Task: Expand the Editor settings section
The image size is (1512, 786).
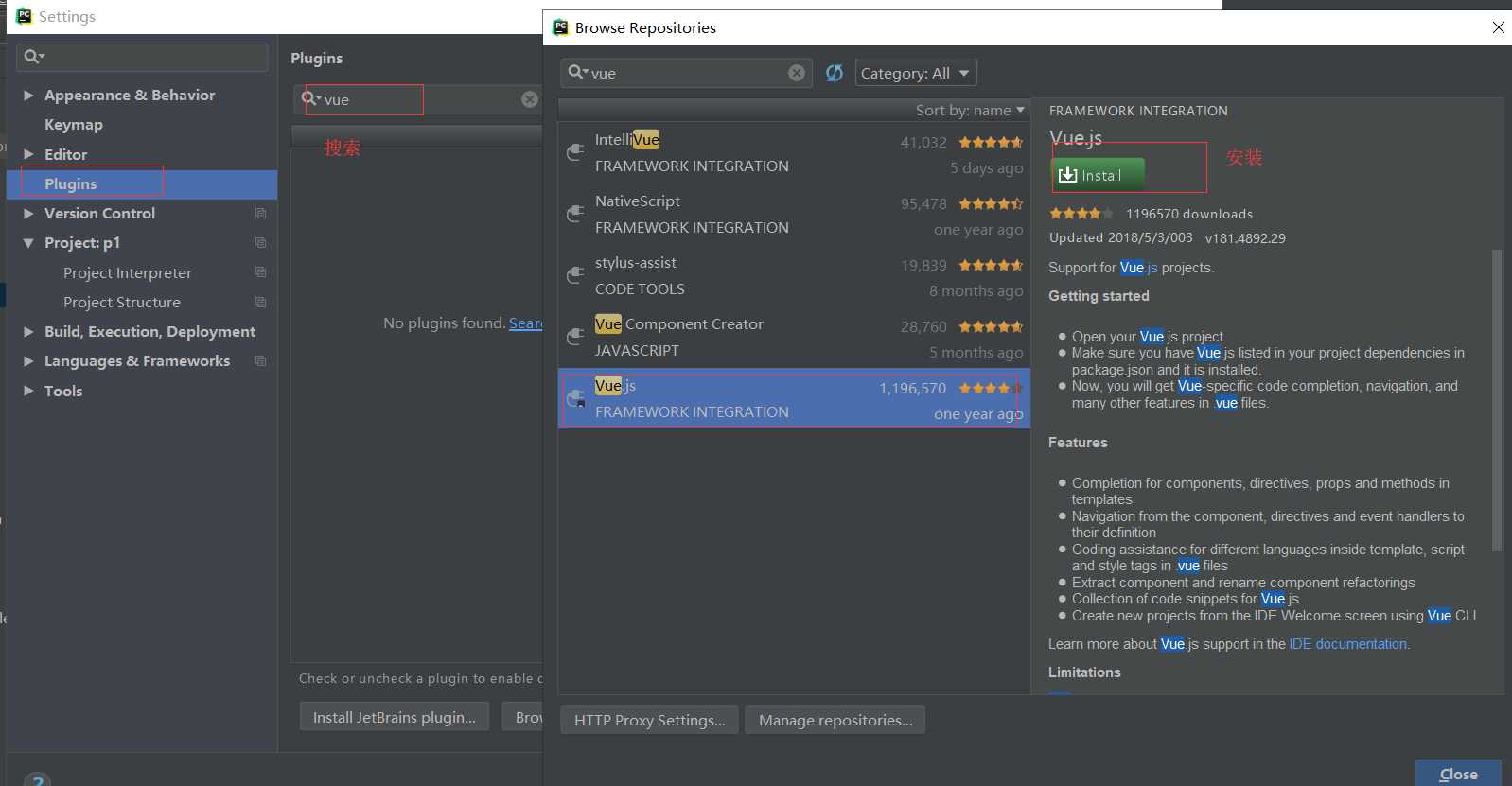Action: pos(28,154)
